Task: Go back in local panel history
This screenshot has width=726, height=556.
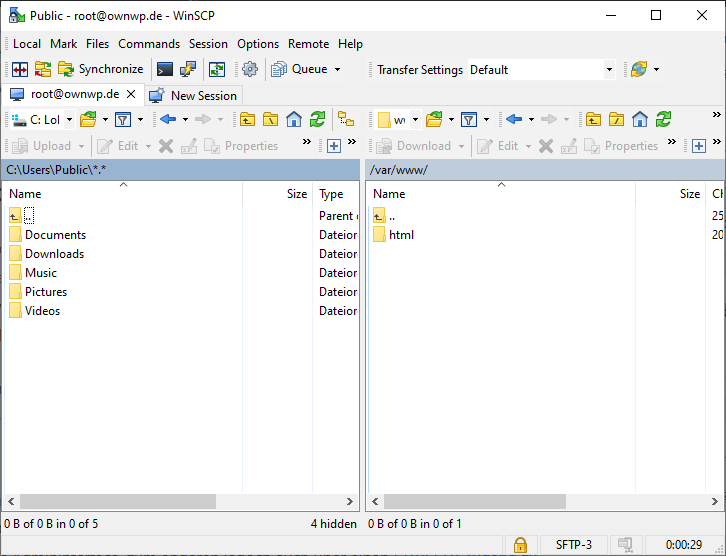Action: [x=168, y=119]
